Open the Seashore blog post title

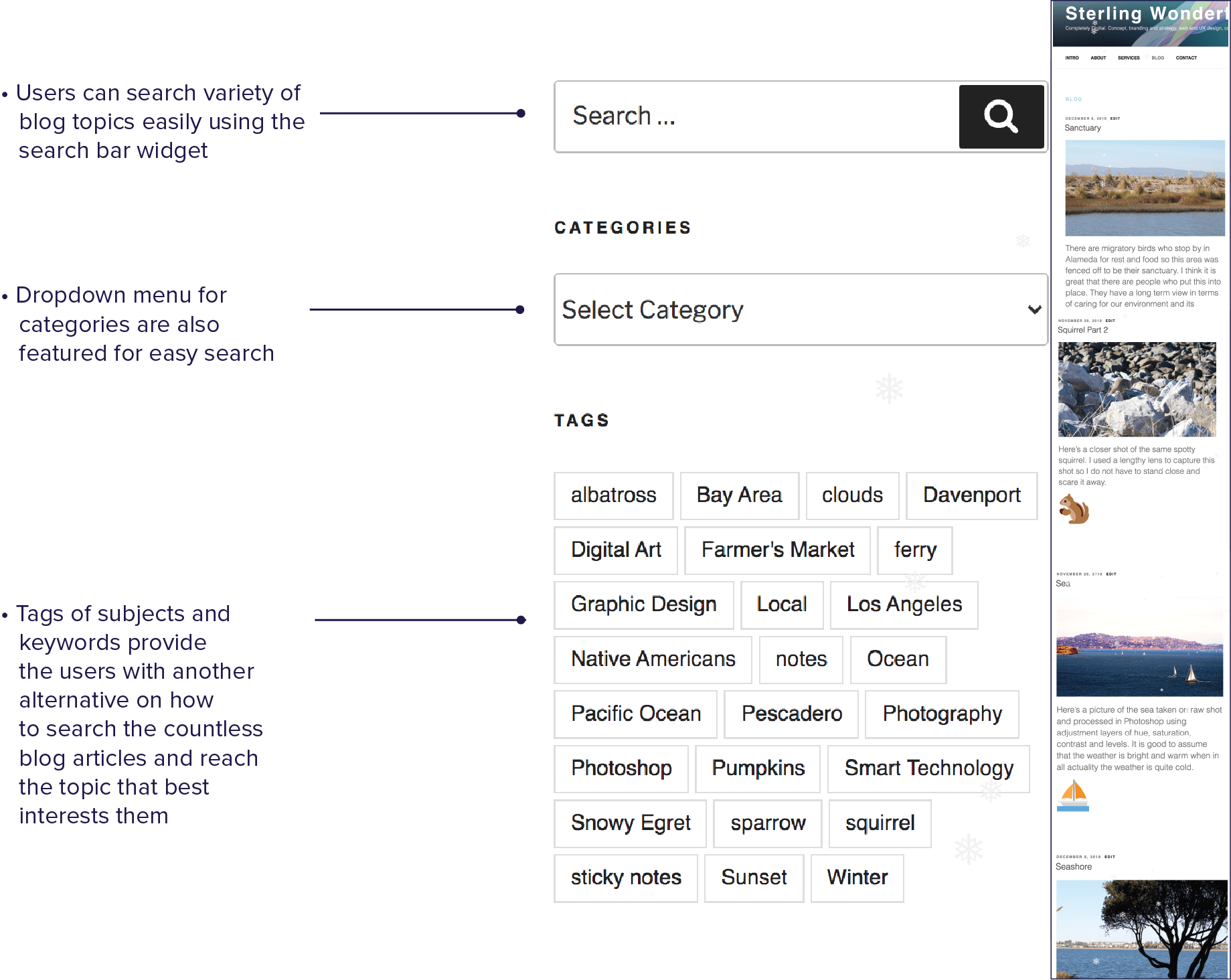point(1074,867)
